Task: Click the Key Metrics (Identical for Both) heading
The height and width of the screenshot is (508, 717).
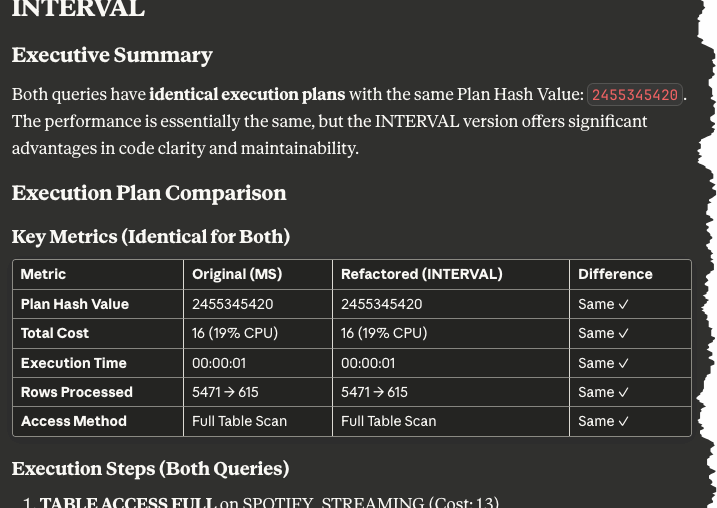Action: point(150,237)
